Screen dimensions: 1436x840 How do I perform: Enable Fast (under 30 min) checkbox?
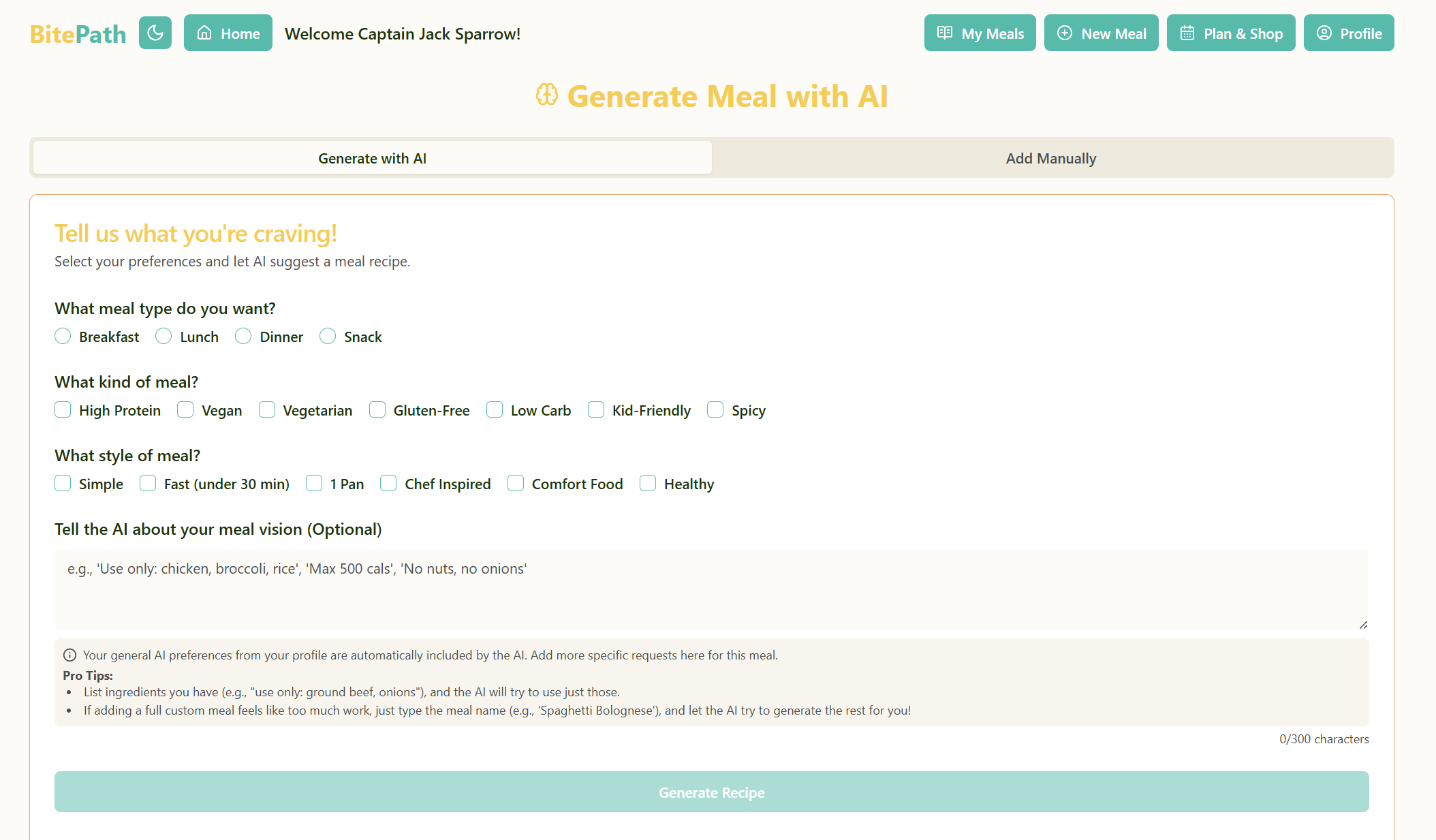click(x=148, y=484)
